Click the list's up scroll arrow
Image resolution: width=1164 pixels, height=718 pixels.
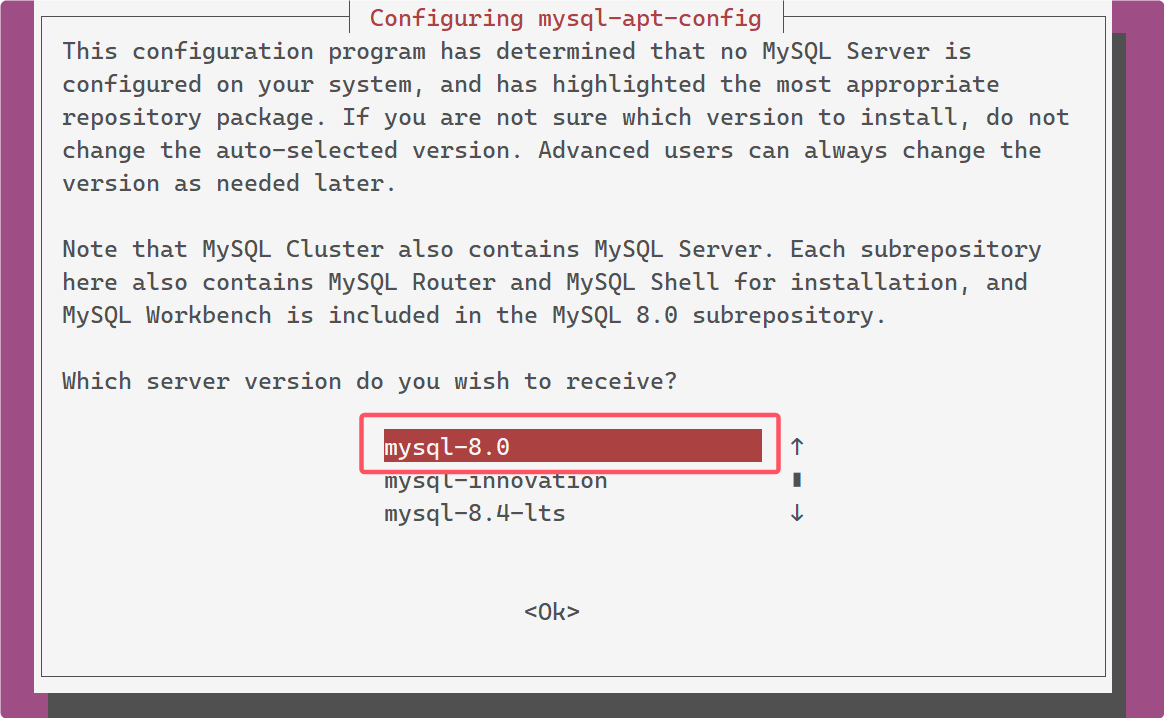[797, 446]
